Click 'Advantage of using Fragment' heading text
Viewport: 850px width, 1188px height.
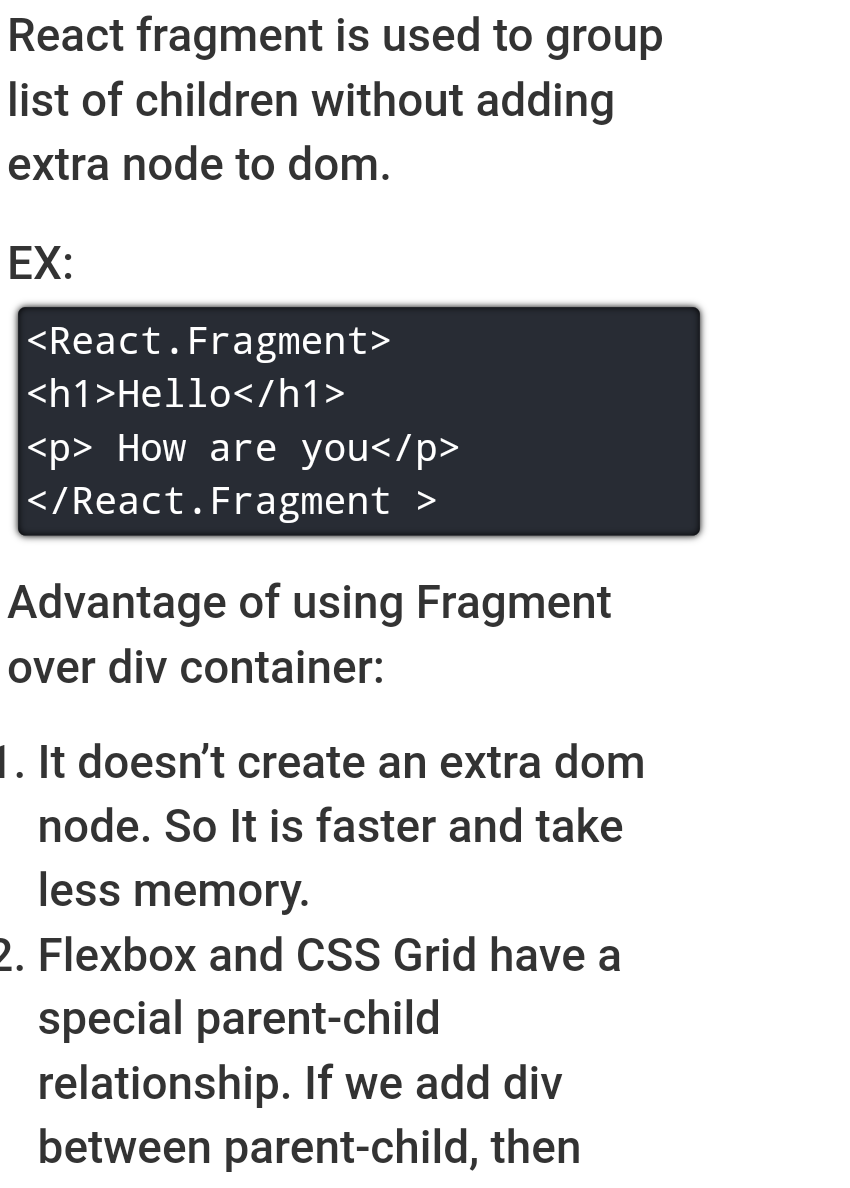point(309,603)
